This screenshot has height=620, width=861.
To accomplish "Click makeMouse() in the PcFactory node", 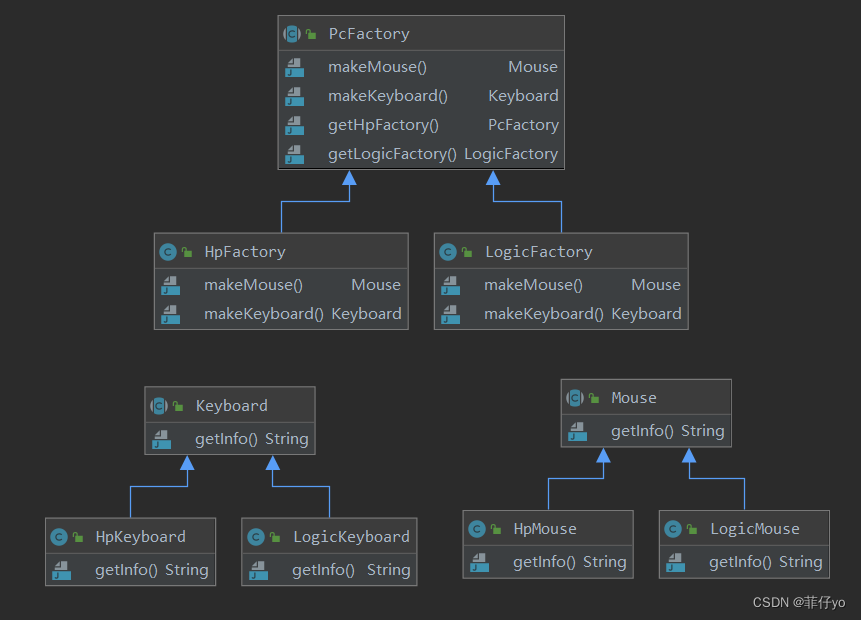I will tap(377, 67).
